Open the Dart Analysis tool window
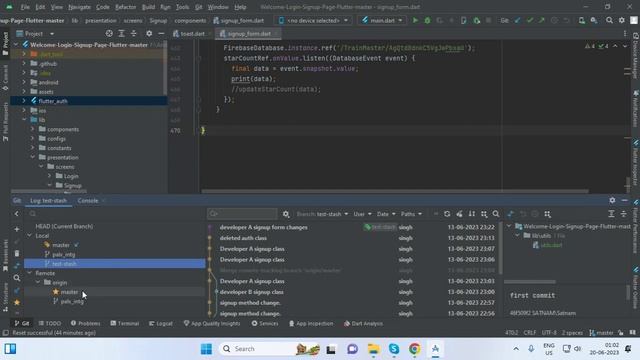Viewport: 640px width, 360px height. [363, 323]
